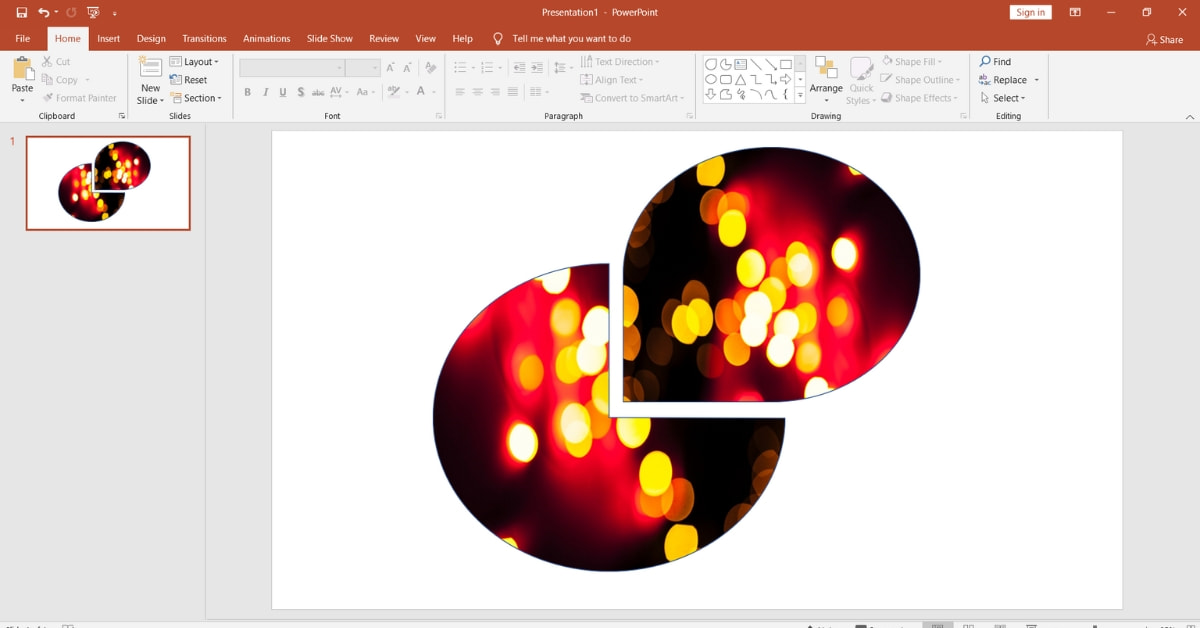
Task: Select the Isosceles Triangle shape
Action: click(741, 79)
